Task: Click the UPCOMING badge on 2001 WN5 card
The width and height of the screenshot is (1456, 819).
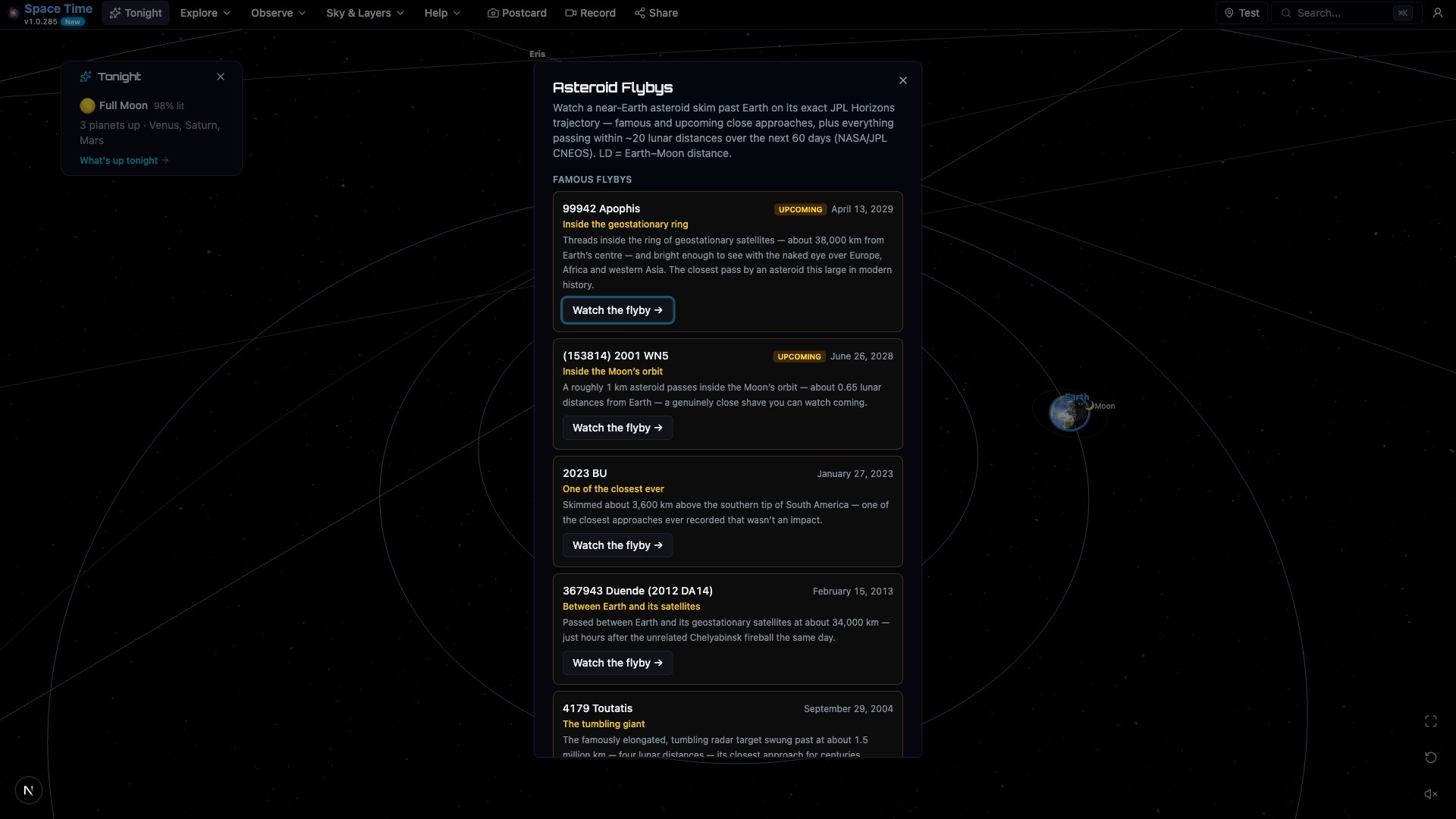Action: [x=799, y=356]
